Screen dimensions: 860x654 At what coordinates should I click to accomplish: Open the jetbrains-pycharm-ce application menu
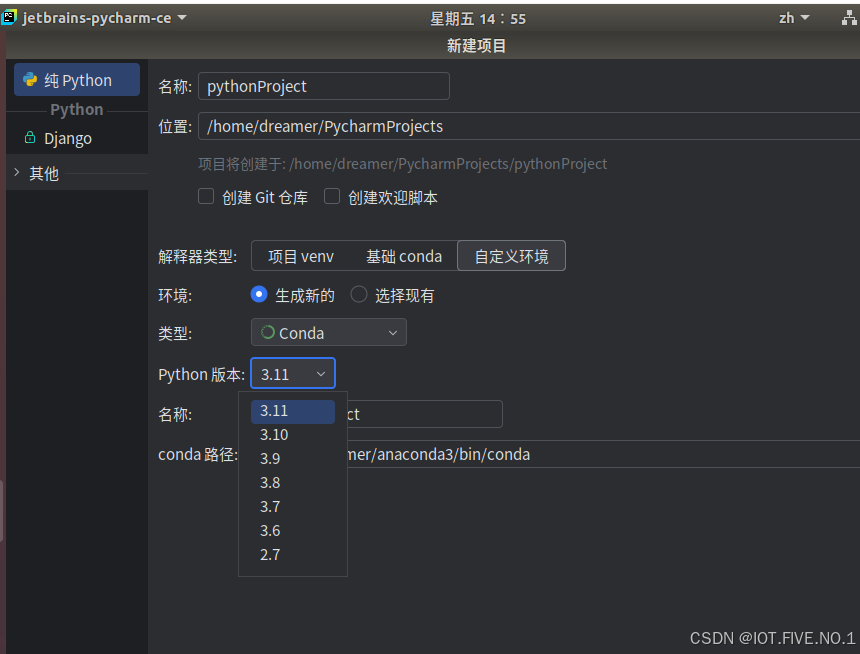point(104,18)
